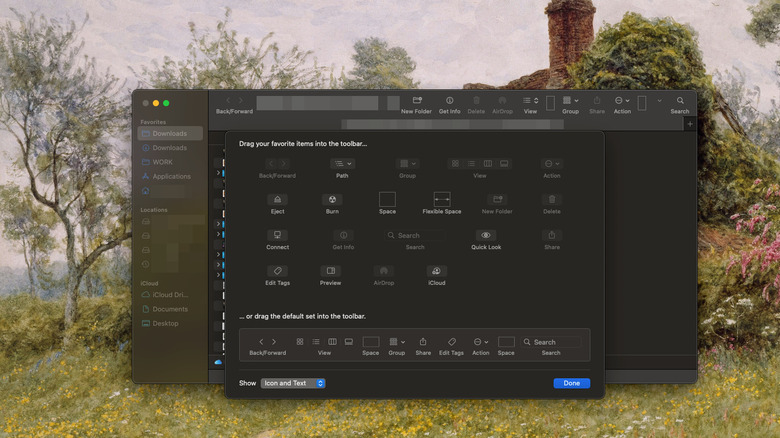Open the Show dropdown set to Icon and Text
The image size is (780, 438).
click(293, 383)
